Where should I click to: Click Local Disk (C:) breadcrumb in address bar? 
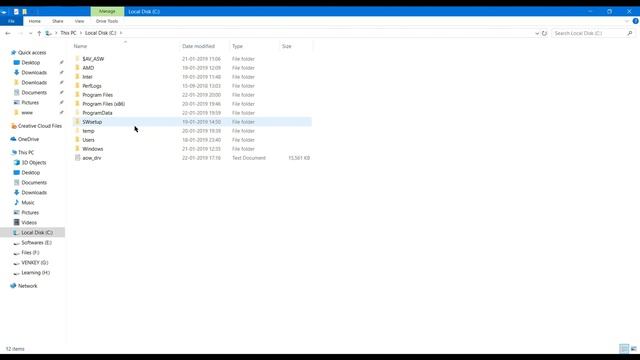coord(100,33)
